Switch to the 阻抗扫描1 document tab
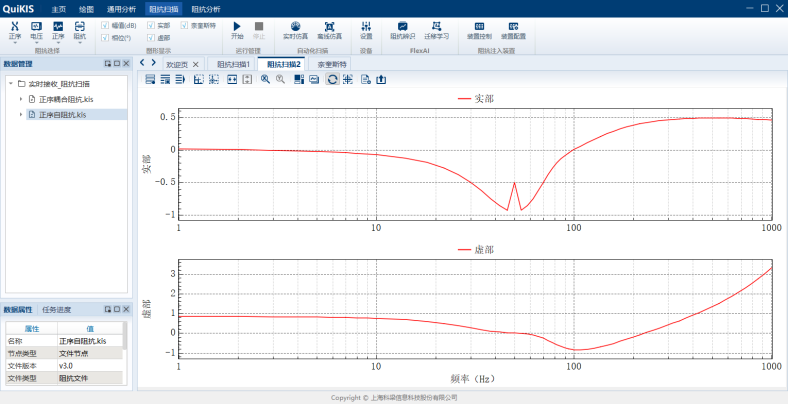Viewport: 788px width, 404px height. pos(234,64)
